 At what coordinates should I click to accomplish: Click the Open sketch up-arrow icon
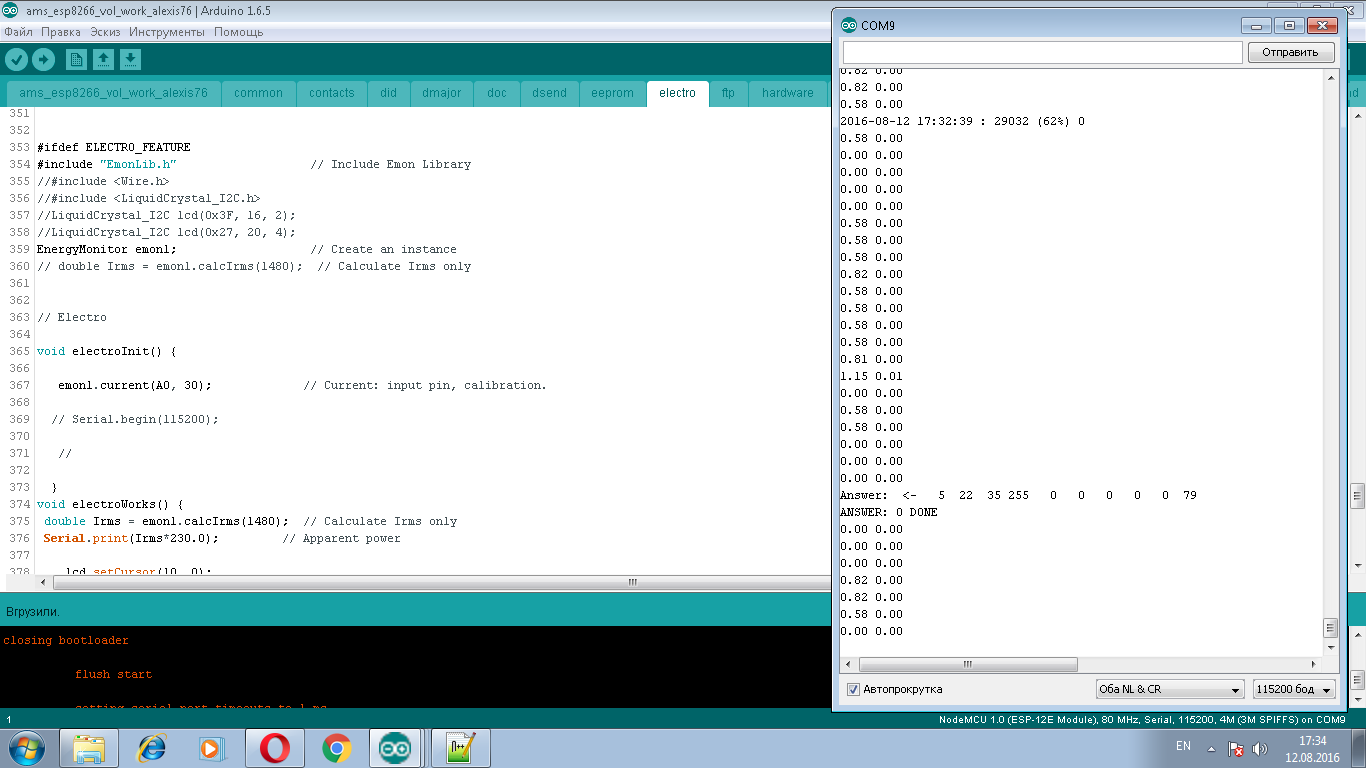tap(103, 60)
